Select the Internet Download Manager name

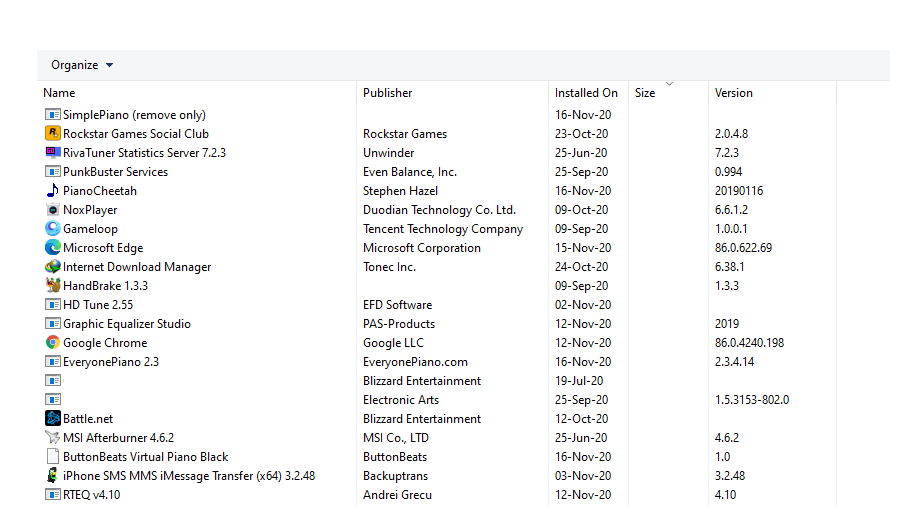pyautogui.click(x=137, y=267)
